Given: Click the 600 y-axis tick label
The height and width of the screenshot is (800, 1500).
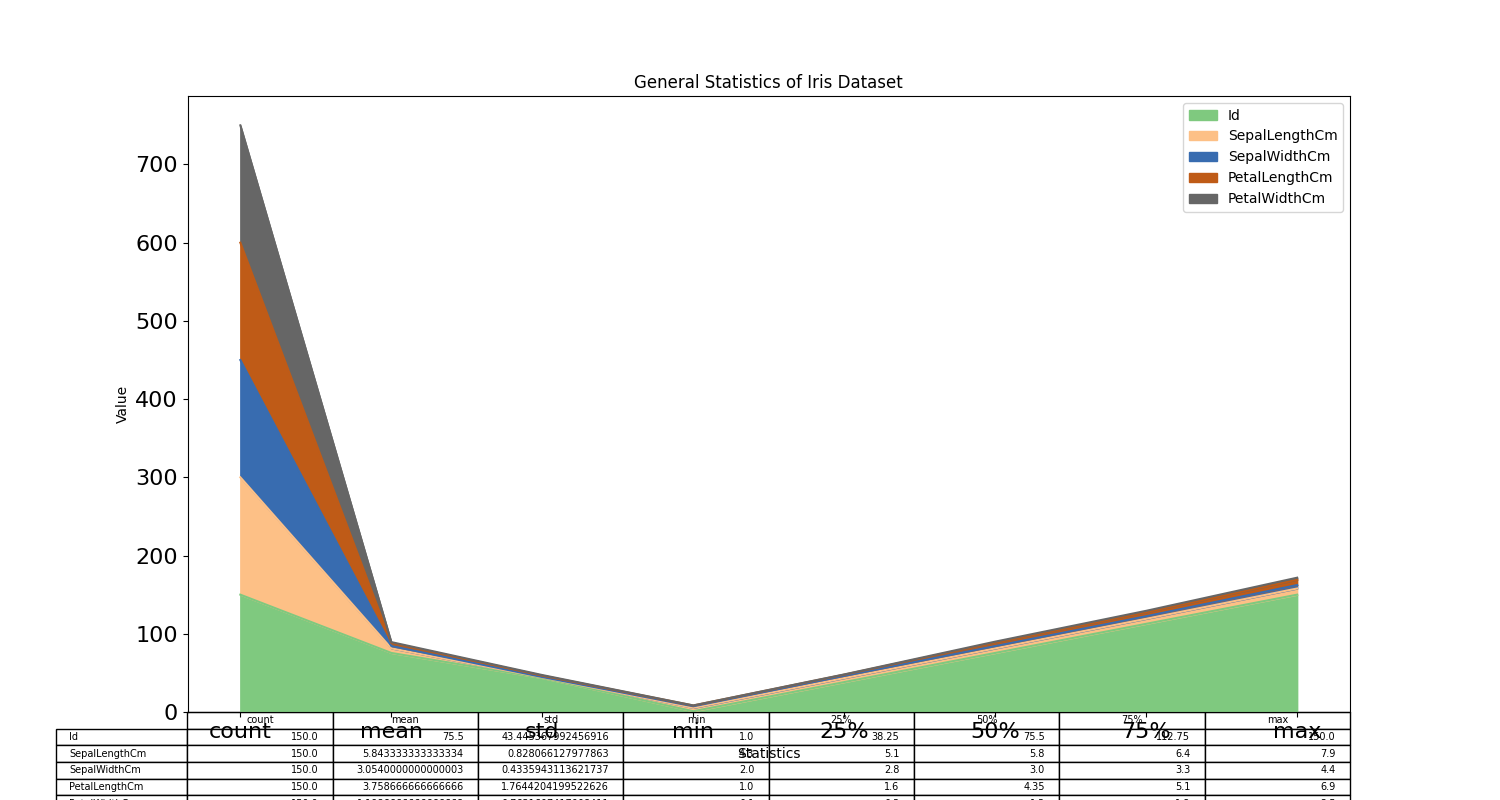Looking at the screenshot, I should (x=157, y=243).
